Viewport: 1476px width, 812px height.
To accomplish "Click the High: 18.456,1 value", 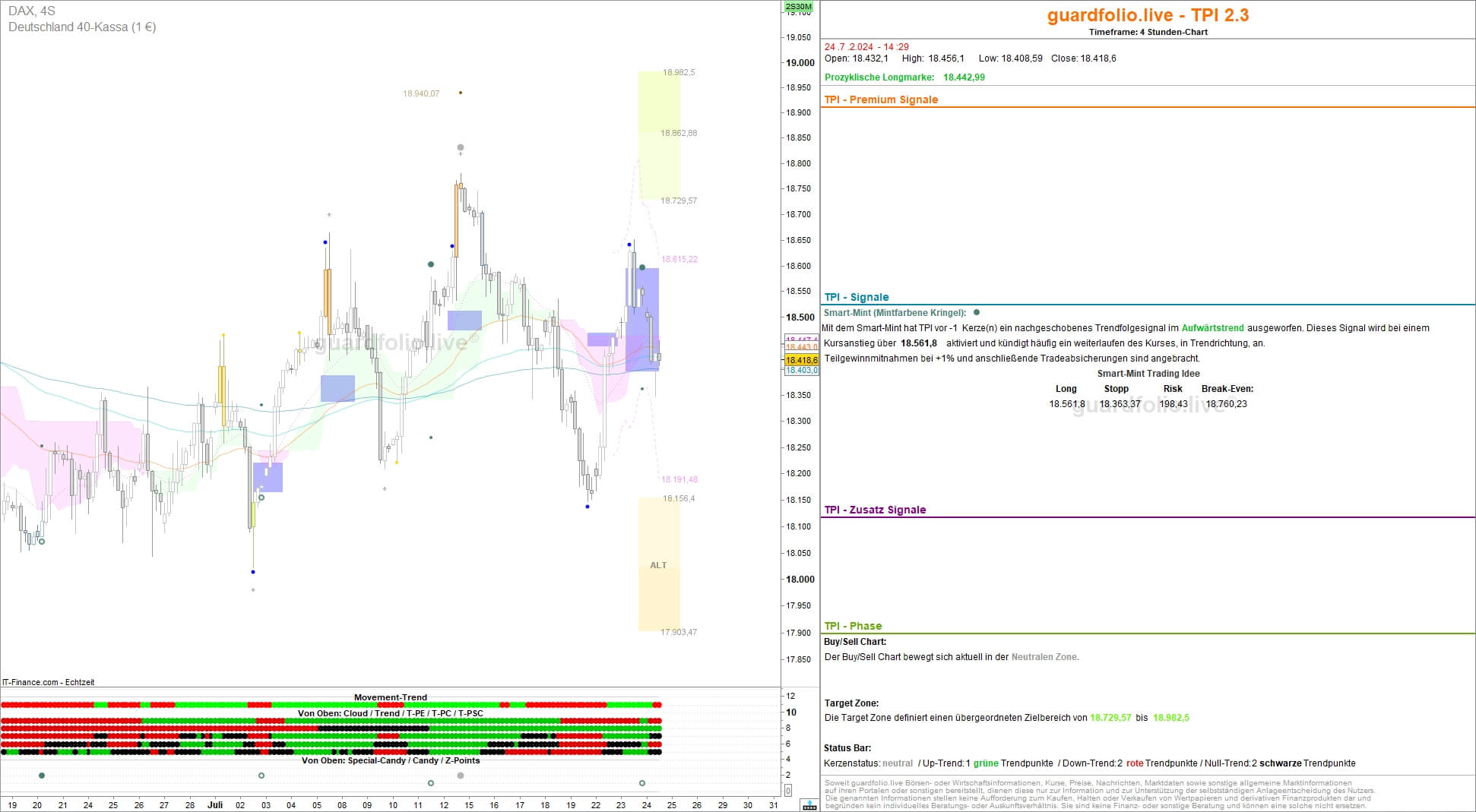I will tap(933, 58).
